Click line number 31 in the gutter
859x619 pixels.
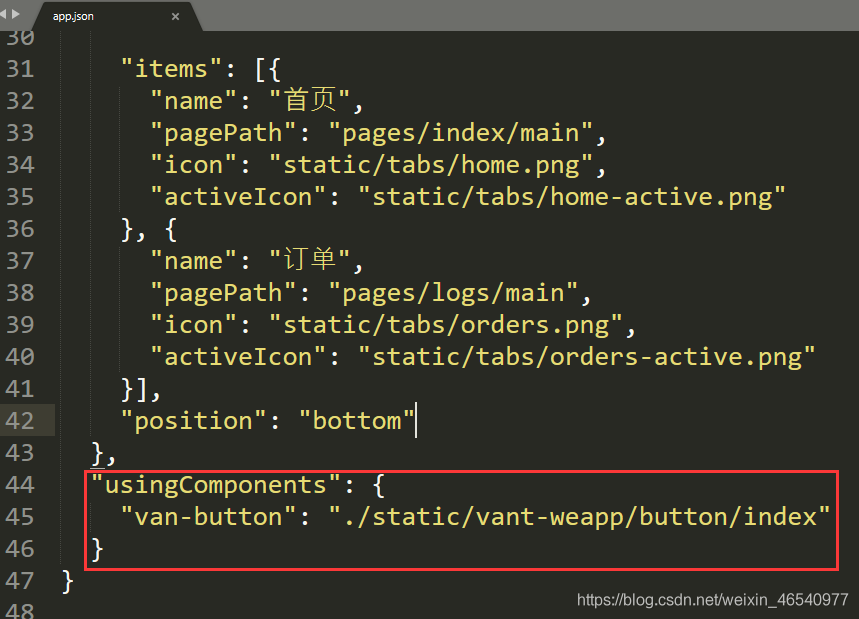(20, 69)
